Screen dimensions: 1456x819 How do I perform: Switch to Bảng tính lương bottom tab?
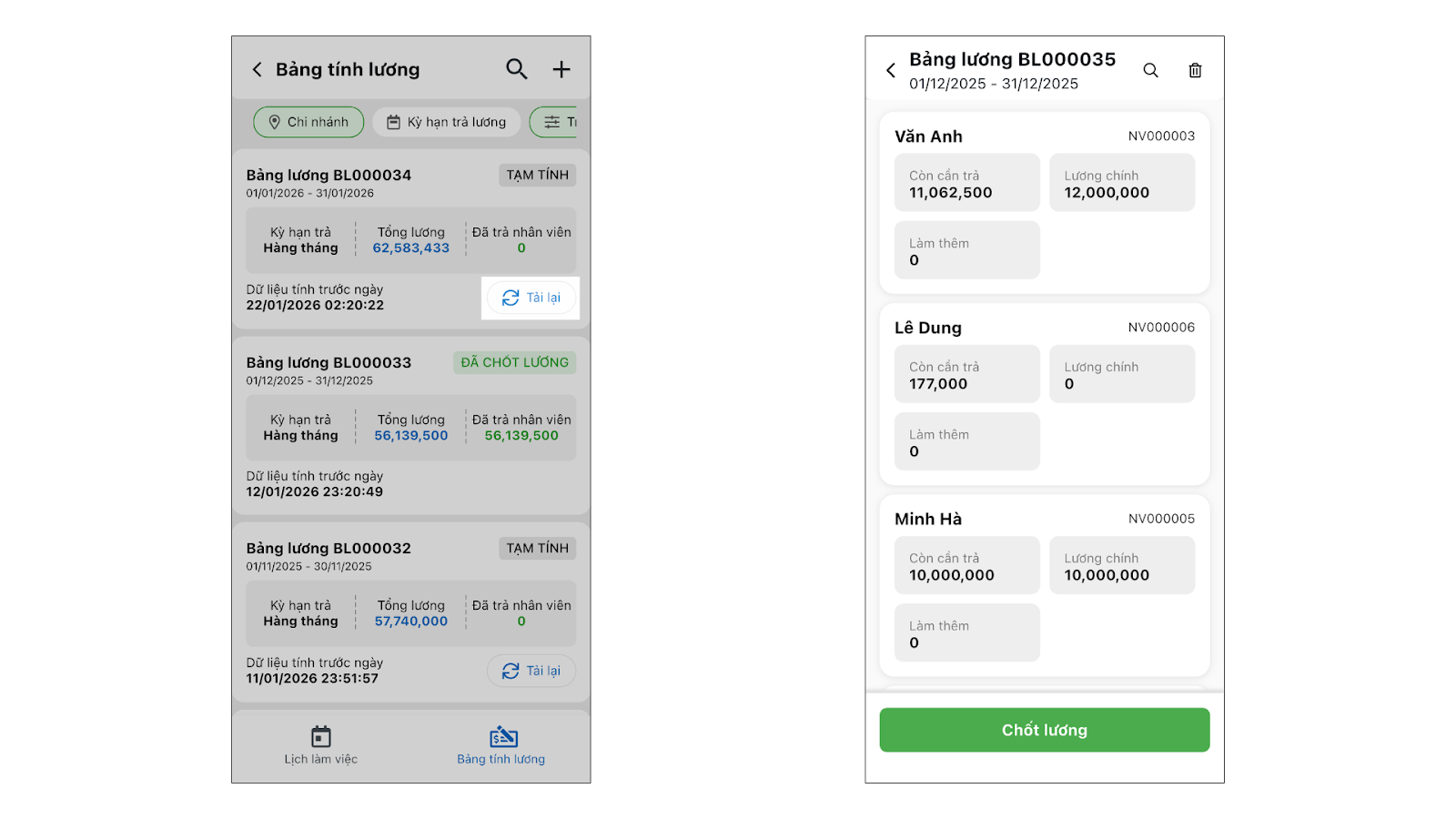coord(501,745)
